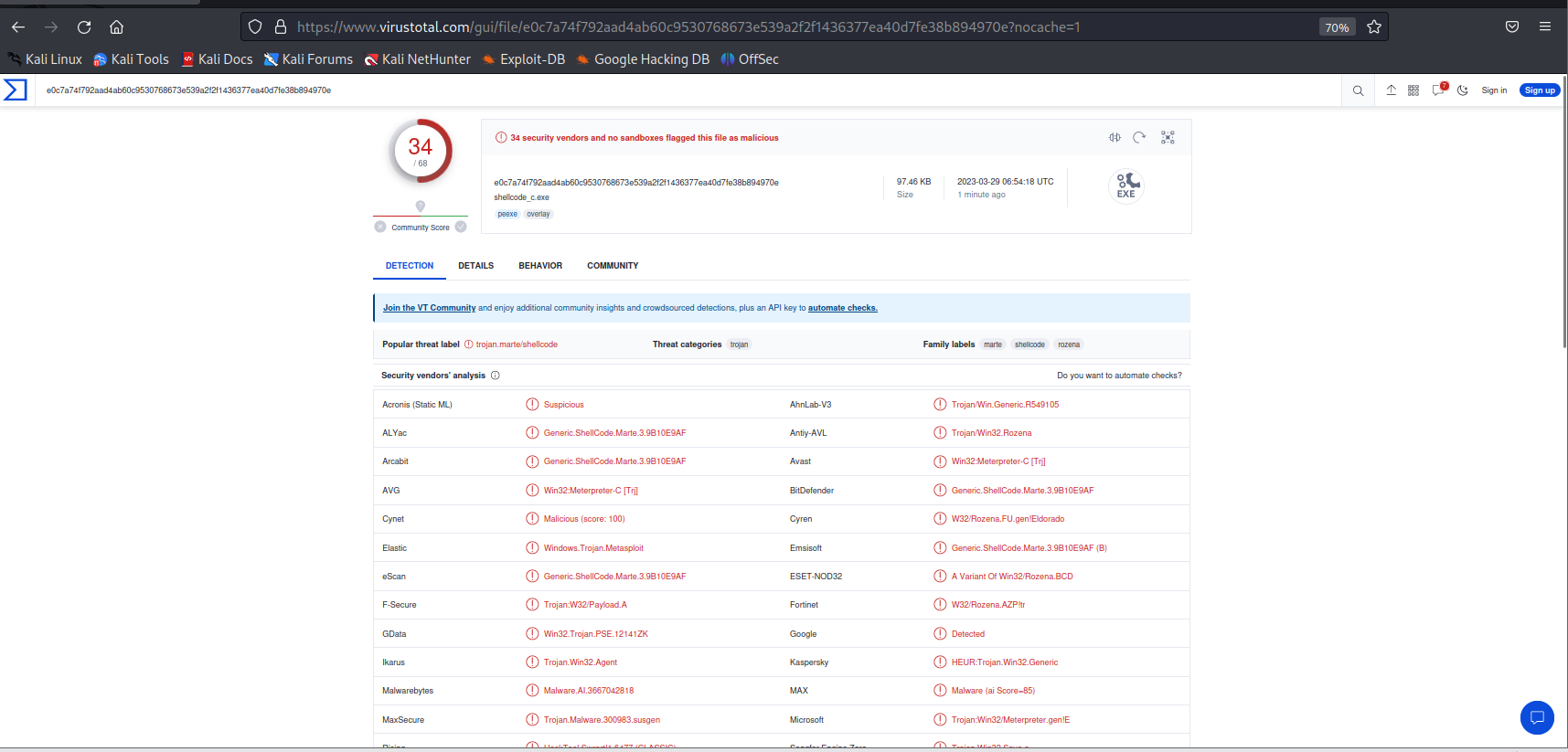1568x752 pixels.
Task: Open the Firefox application menu
Action: [1545, 26]
